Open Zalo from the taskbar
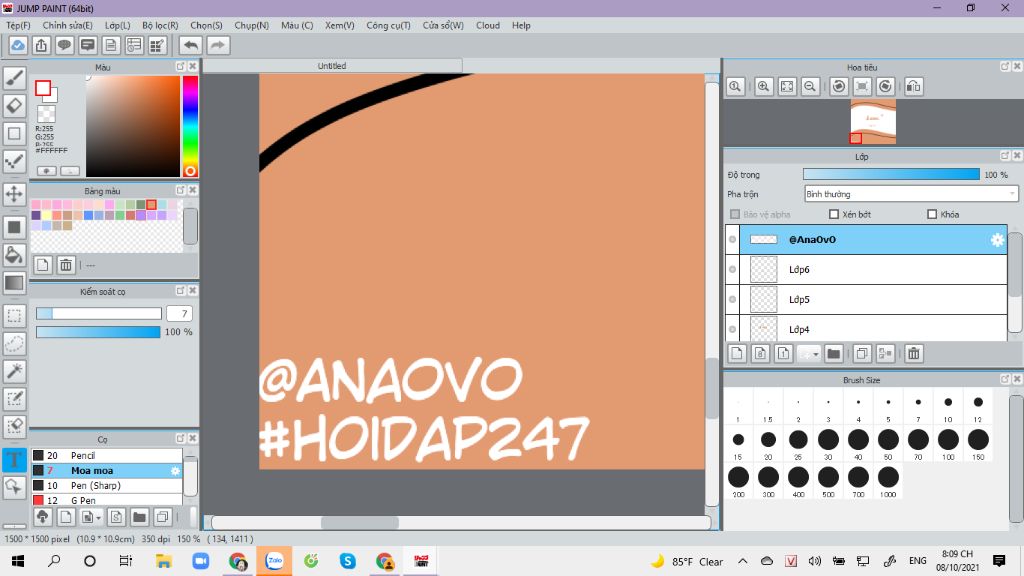Screen dimensions: 1024x576 tap(274, 561)
